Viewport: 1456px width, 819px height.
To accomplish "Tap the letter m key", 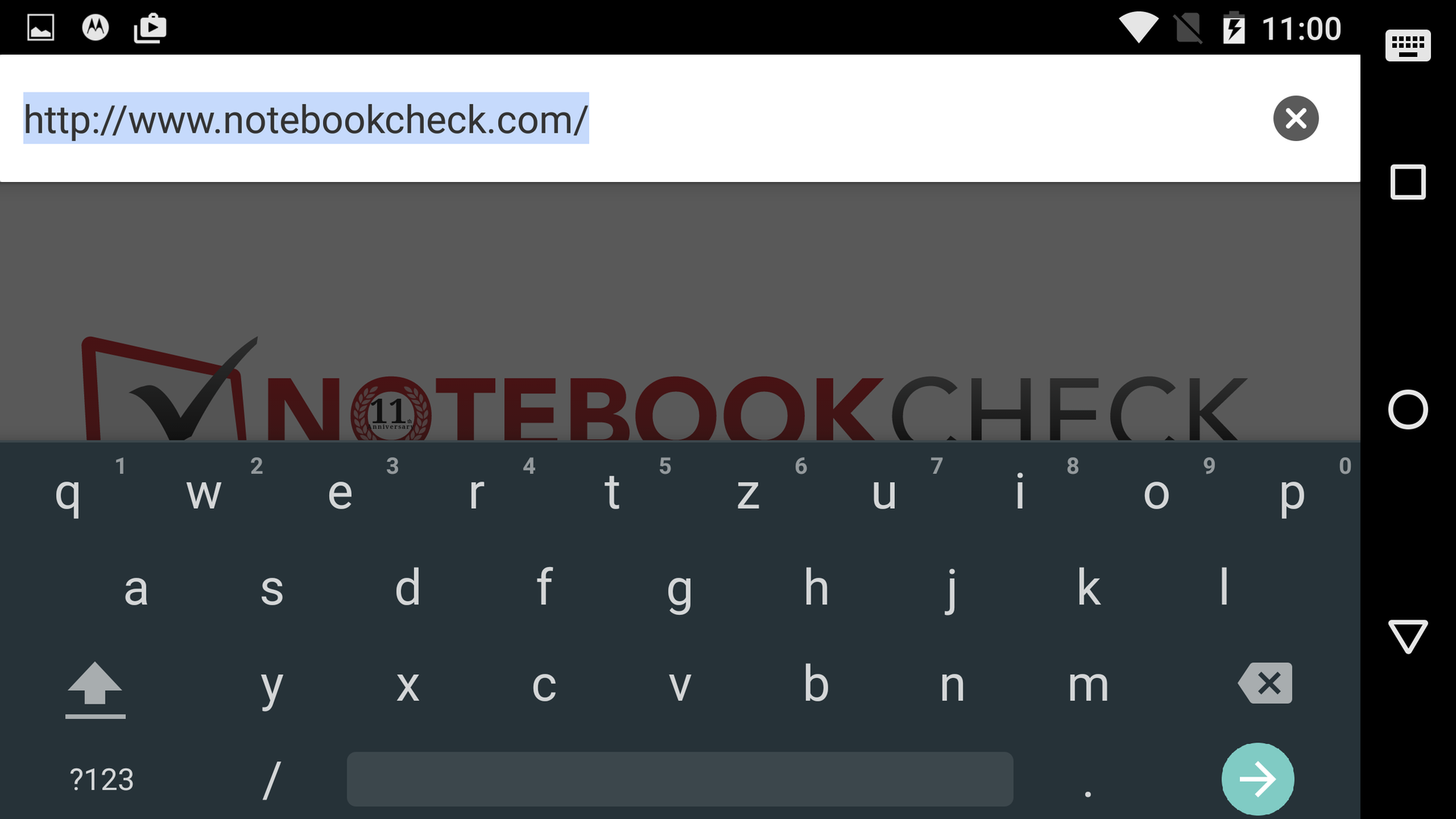I will pyautogui.click(x=1088, y=686).
